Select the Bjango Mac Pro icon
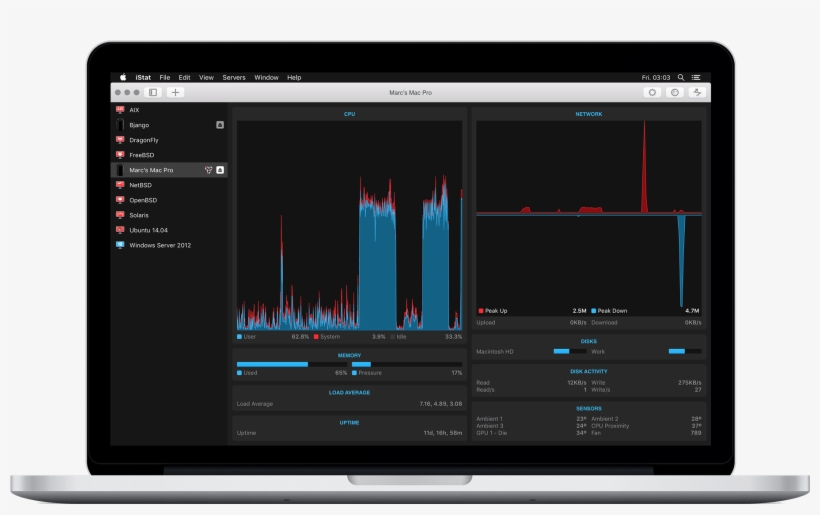 point(120,125)
